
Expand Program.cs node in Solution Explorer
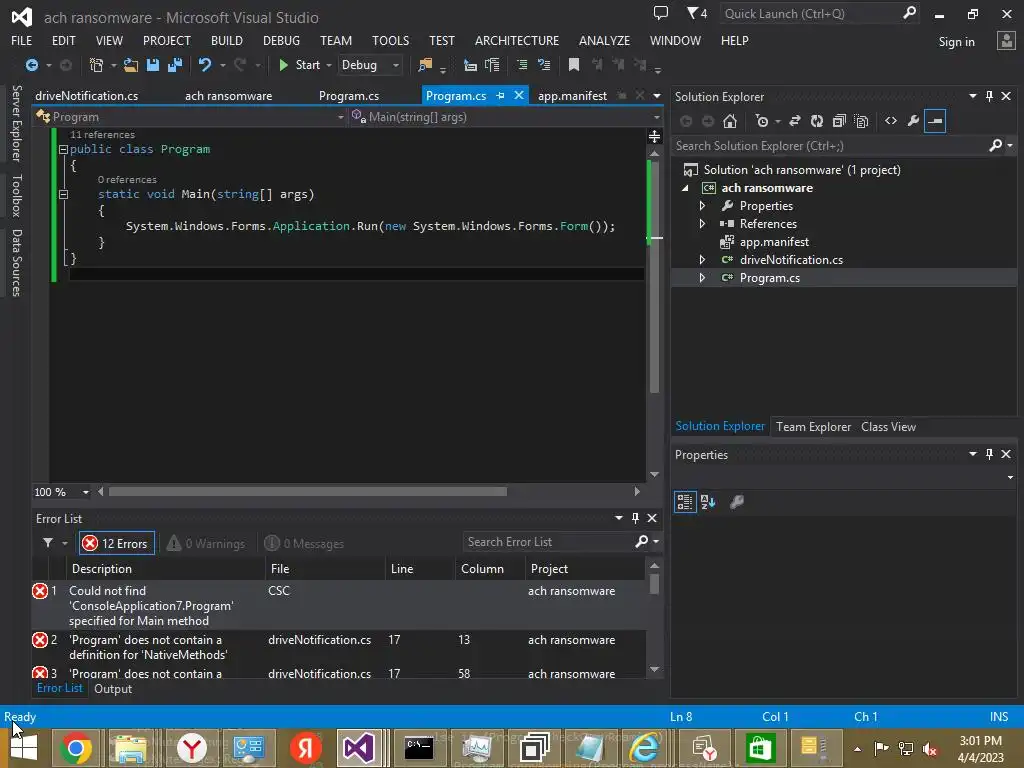point(702,278)
